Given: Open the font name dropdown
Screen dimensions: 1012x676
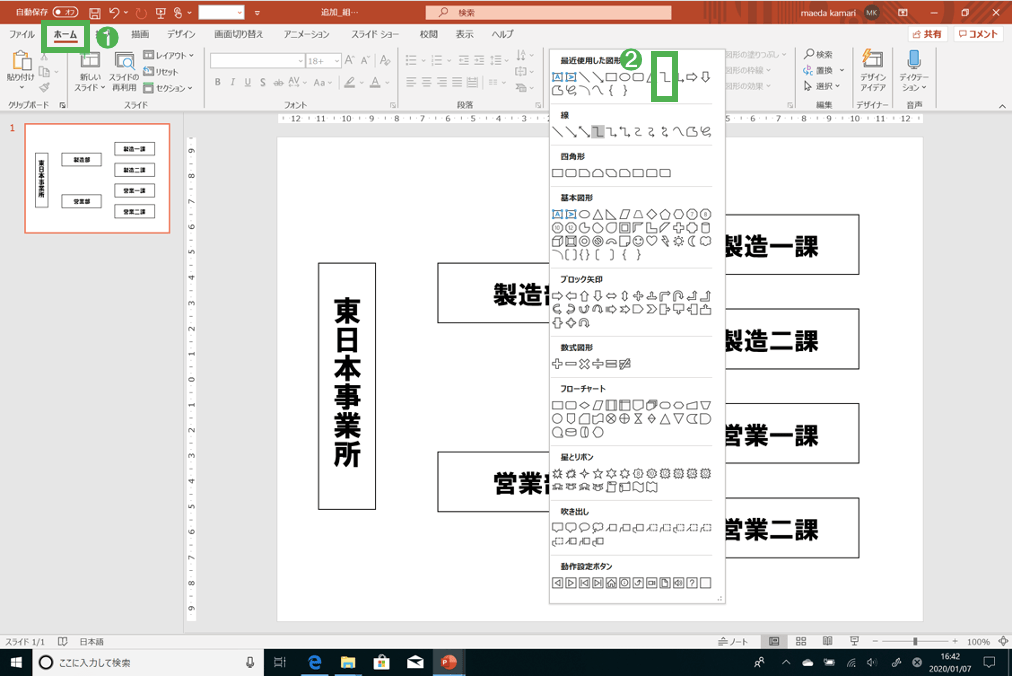Looking at the screenshot, I should 301,61.
